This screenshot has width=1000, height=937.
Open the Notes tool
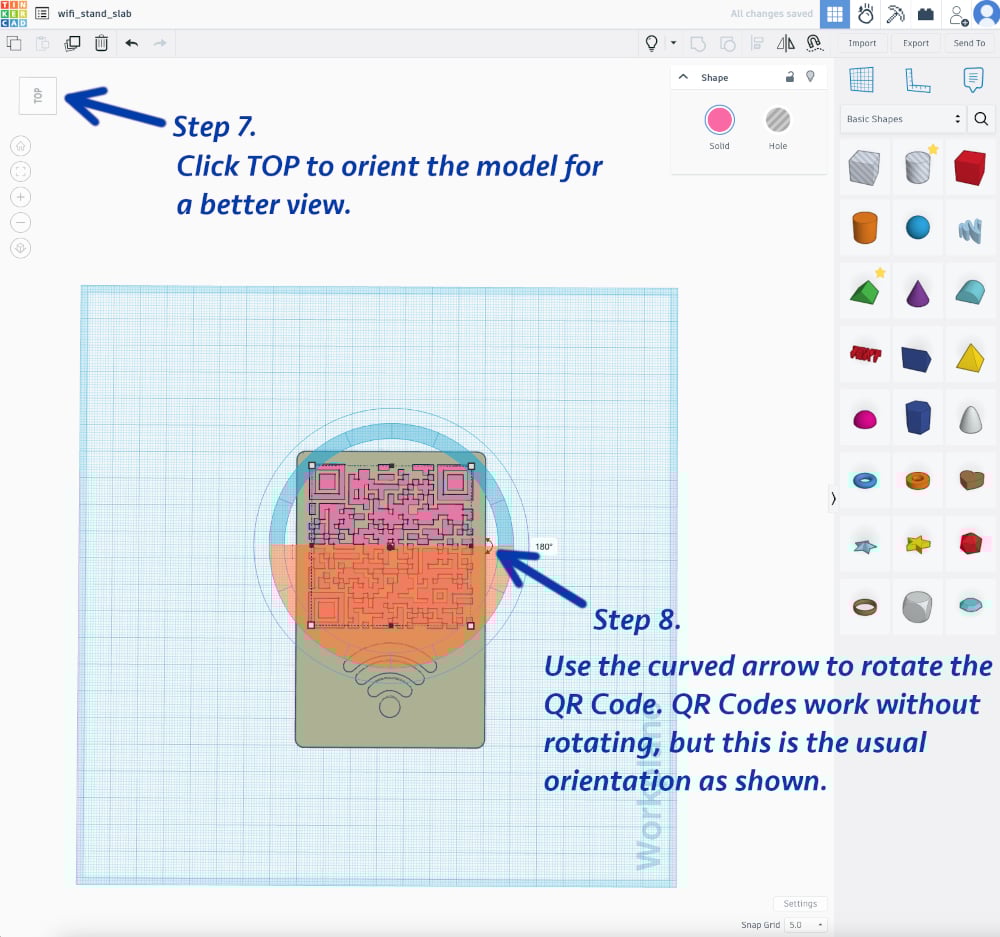tap(971, 80)
